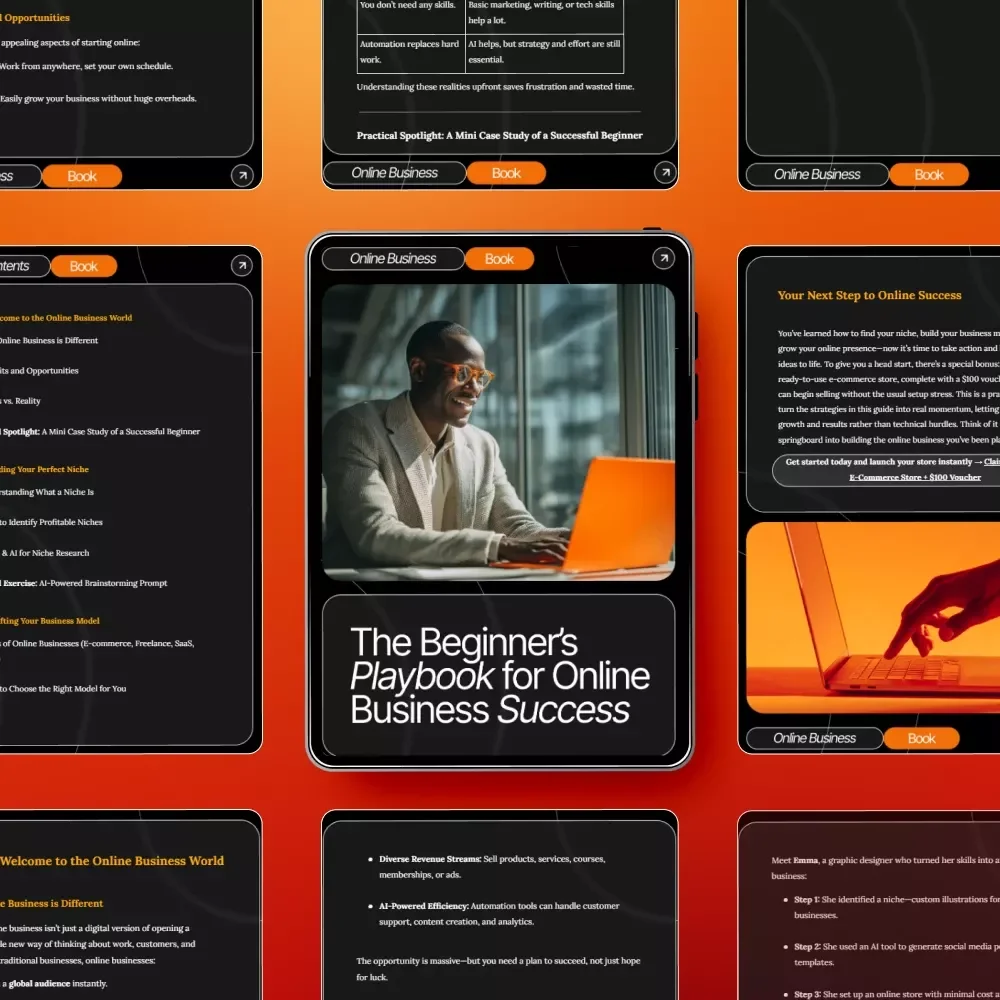Screen dimensions: 1000x1000
Task: Select Online Business pill on the cover tablet
Action: coord(393,259)
